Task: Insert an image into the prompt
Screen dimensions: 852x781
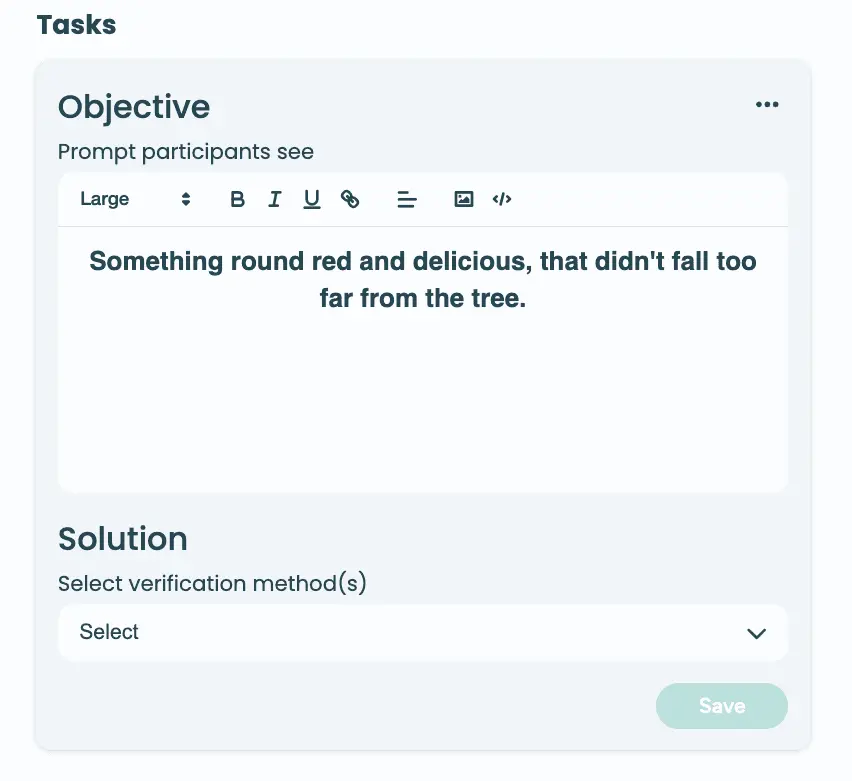Action: tap(463, 199)
